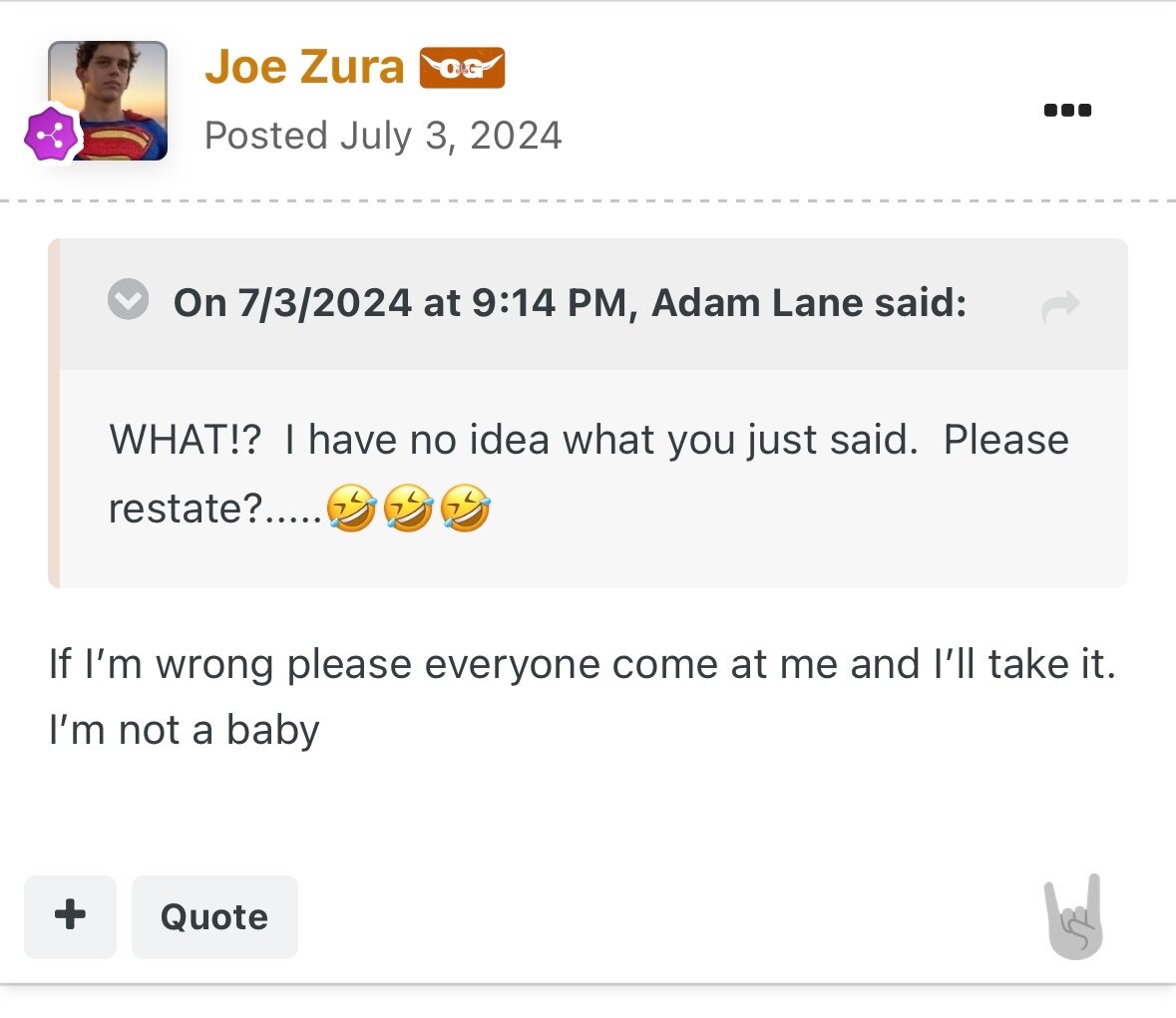Click the orange OG longhorn badge
This screenshot has height=1018, width=1176.
[x=462, y=68]
